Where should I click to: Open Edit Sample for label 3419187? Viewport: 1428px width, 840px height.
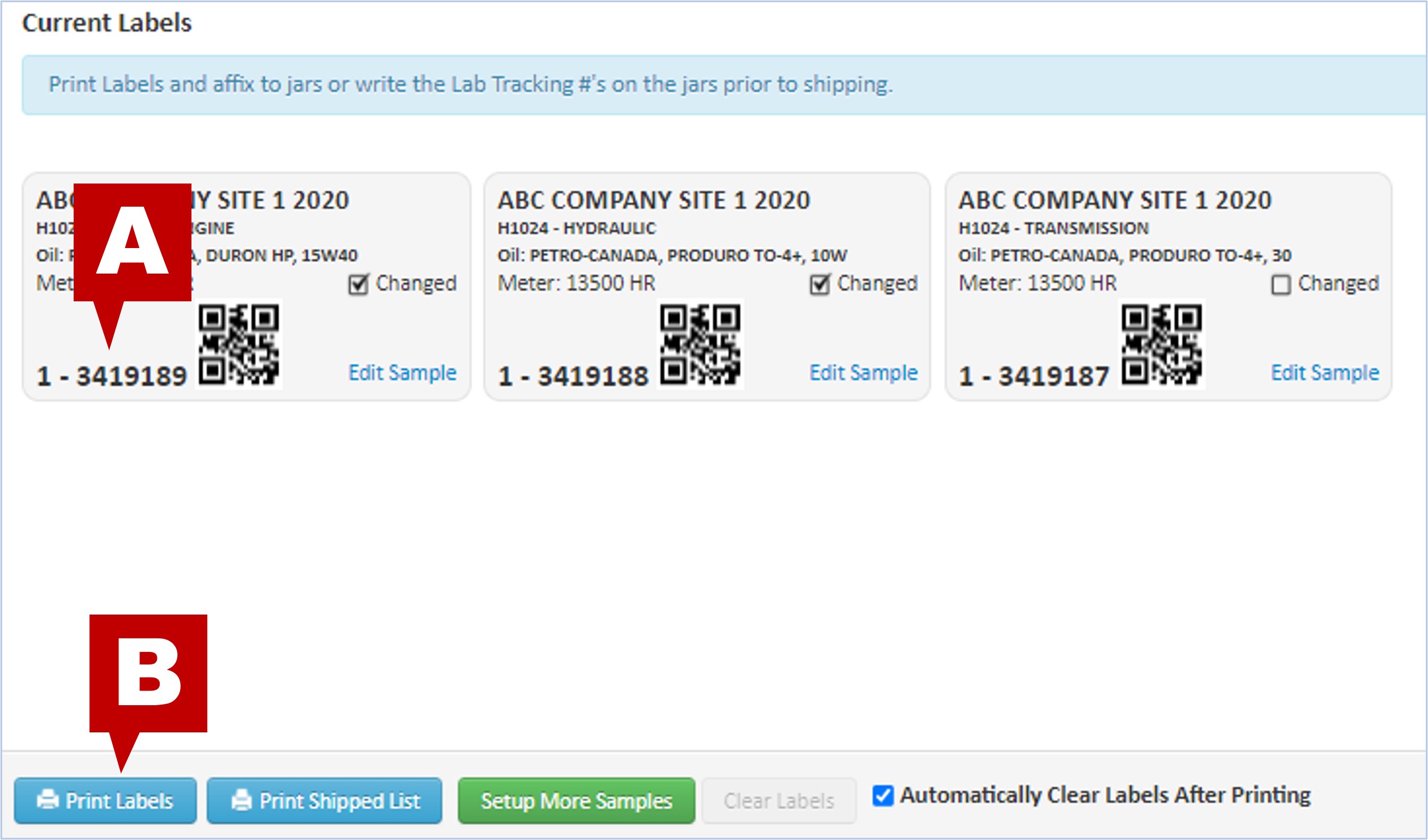pyautogui.click(x=1325, y=372)
